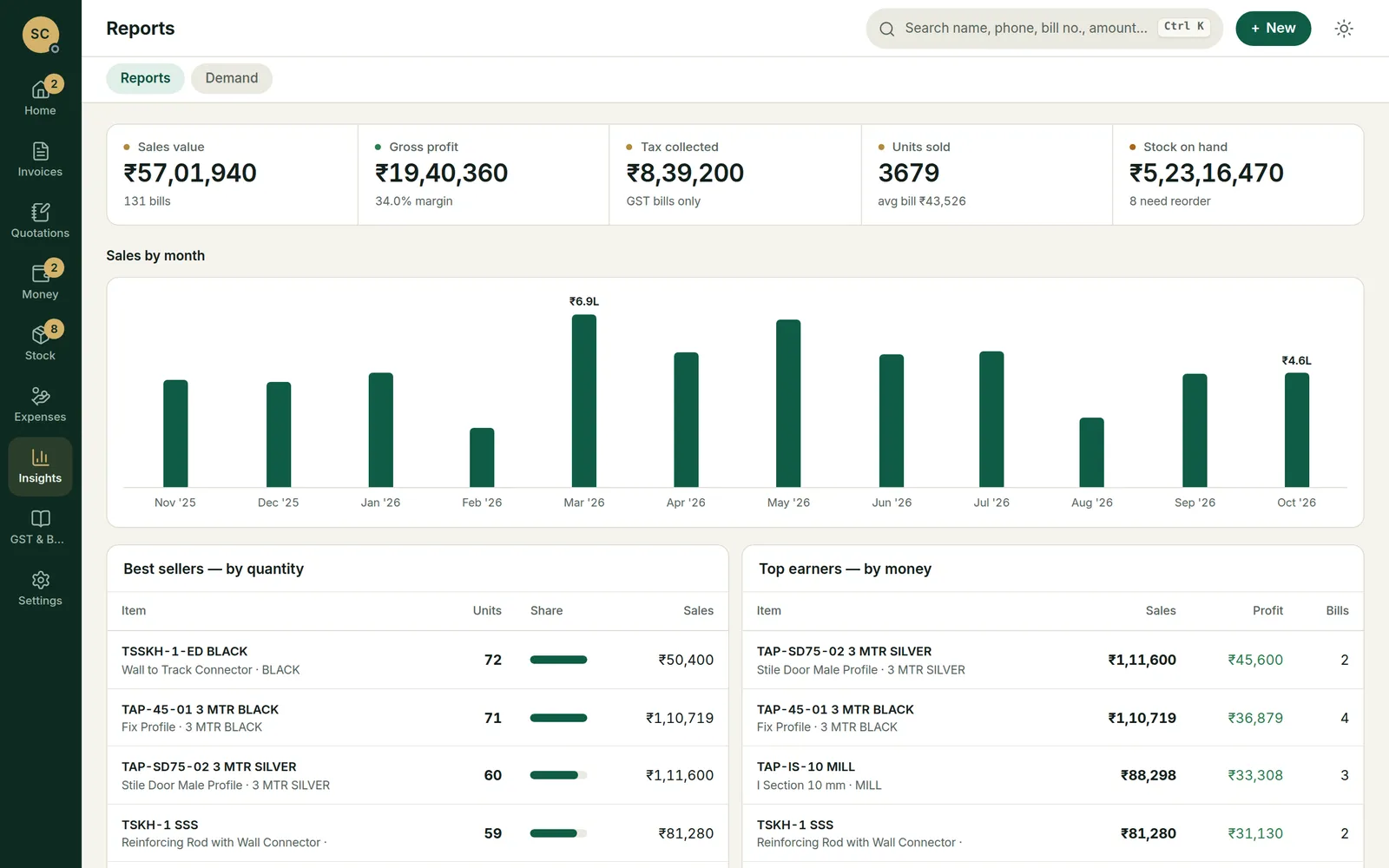The width and height of the screenshot is (1389, 868).
Task: Click the Sales value card
Action: (x=232, y=174)
